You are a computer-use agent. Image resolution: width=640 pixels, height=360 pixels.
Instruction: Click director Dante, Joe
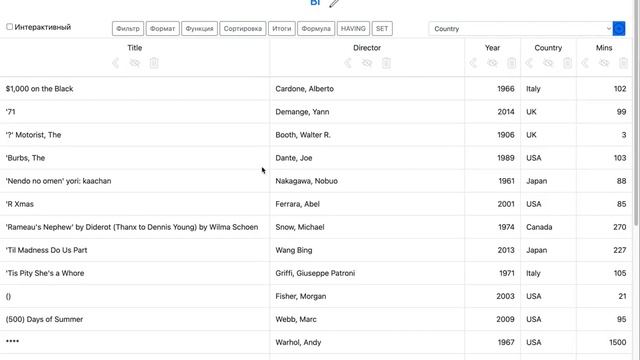point(293,158)
